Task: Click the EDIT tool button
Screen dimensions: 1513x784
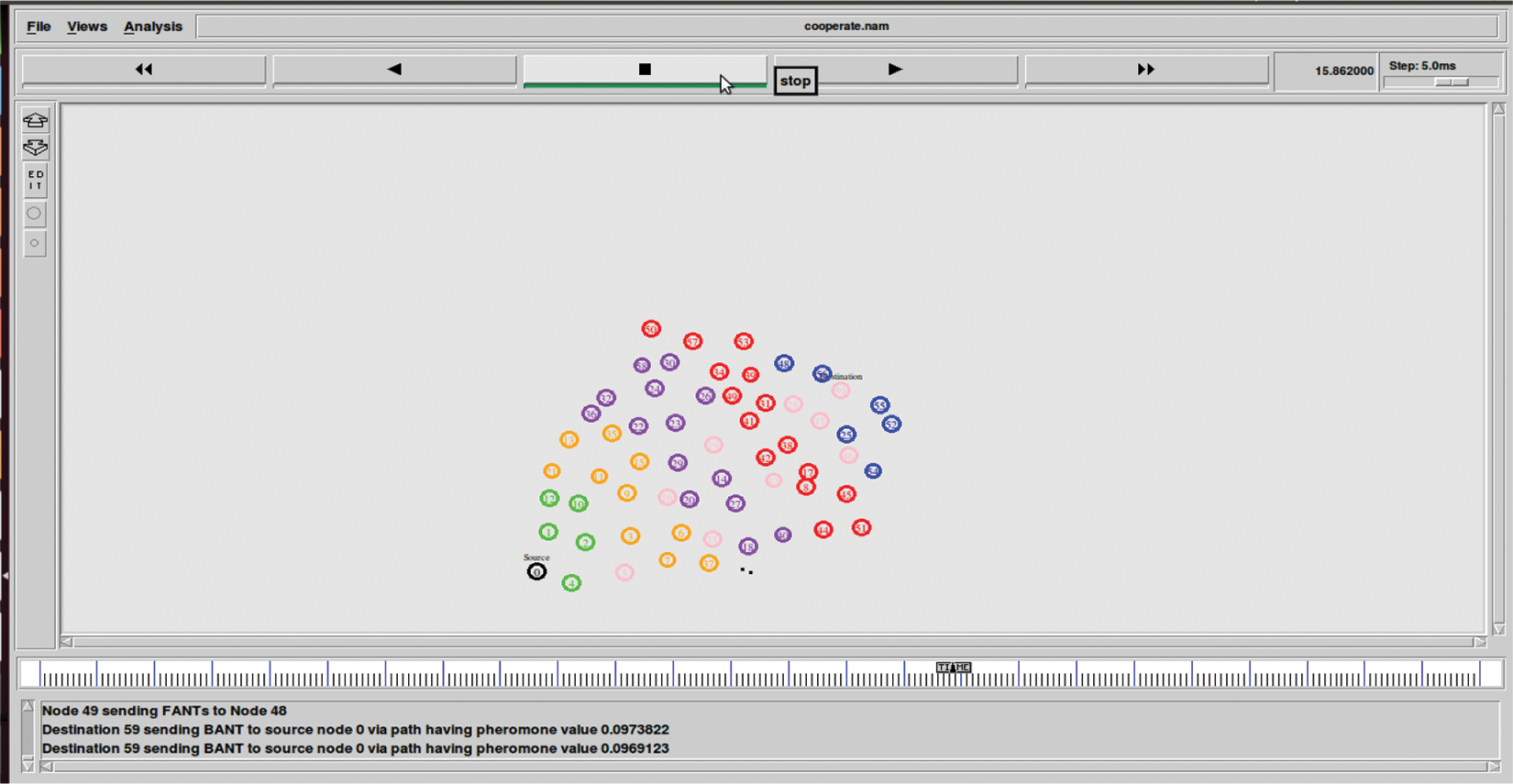Action: 35,181
